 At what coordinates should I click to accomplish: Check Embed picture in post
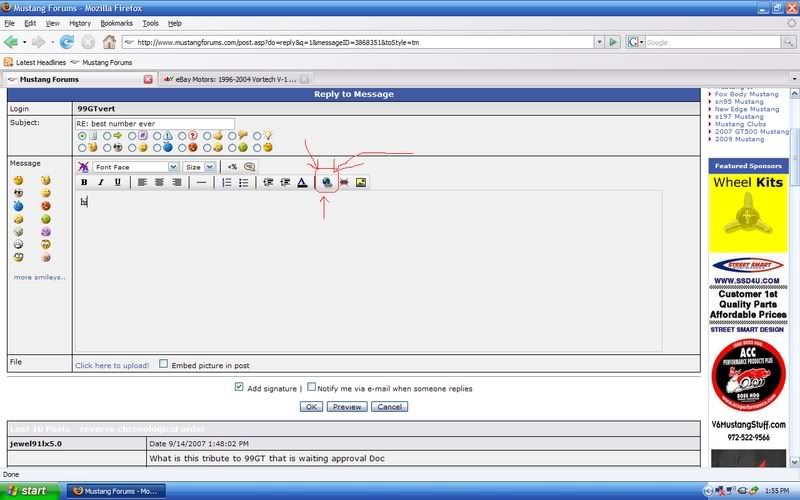pyautogui.click(x=163, y=364)
